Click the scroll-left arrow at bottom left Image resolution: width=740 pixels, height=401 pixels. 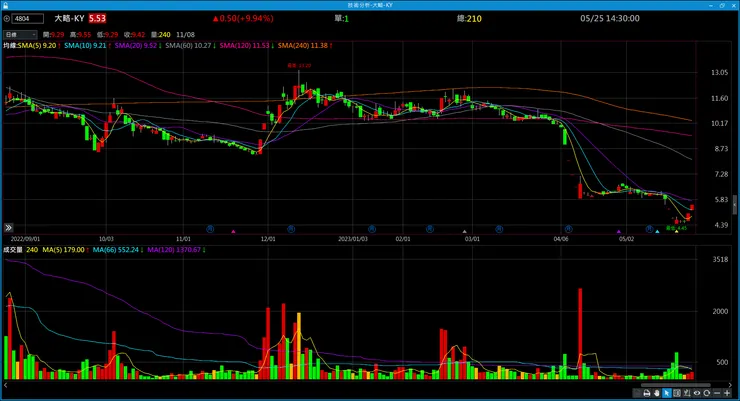tap(6, 385)
